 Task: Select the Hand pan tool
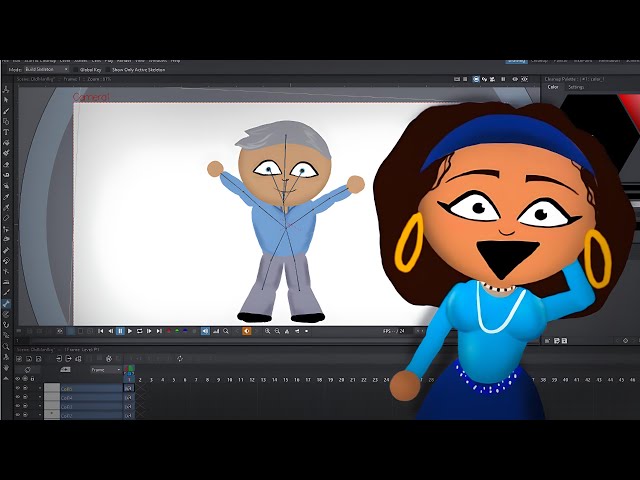point(6,367)
